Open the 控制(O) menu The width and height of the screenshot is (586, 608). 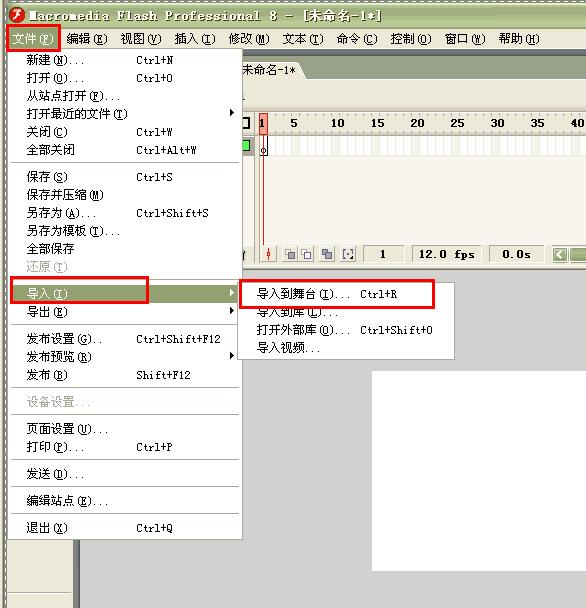click(x=411, y=39)
